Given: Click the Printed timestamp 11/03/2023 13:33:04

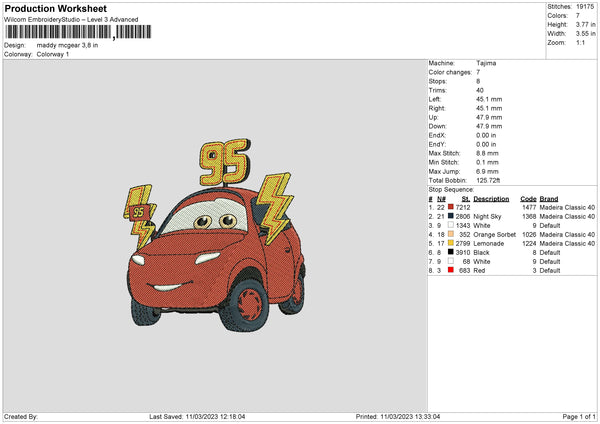Looking at the screenshot, I should click(x=410, y=416).
